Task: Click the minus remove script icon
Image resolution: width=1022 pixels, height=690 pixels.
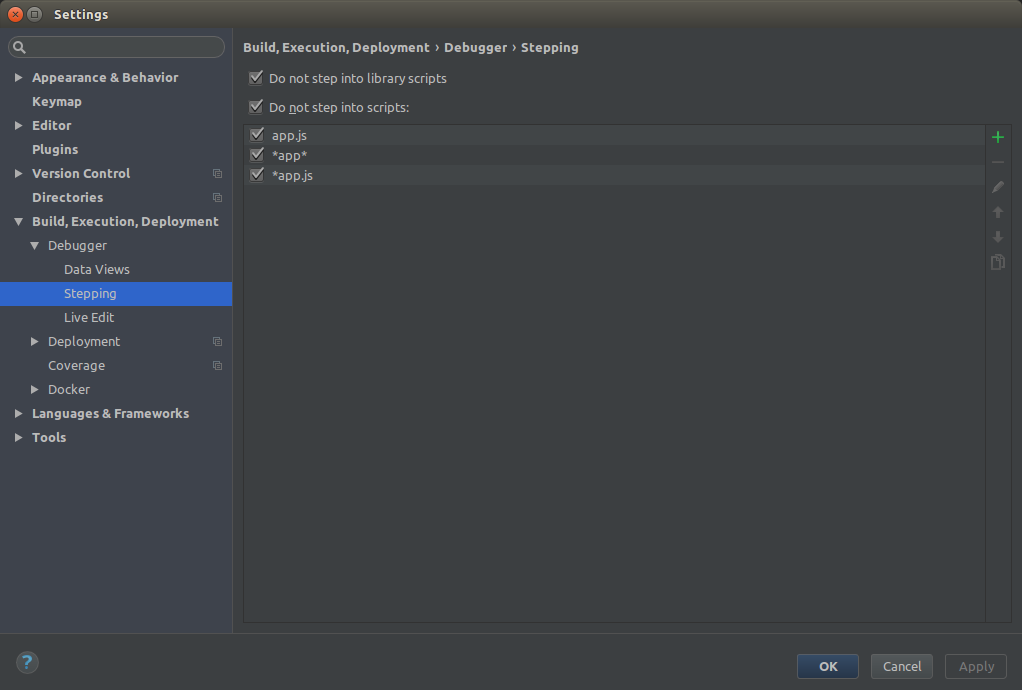Action: (997, 162)
